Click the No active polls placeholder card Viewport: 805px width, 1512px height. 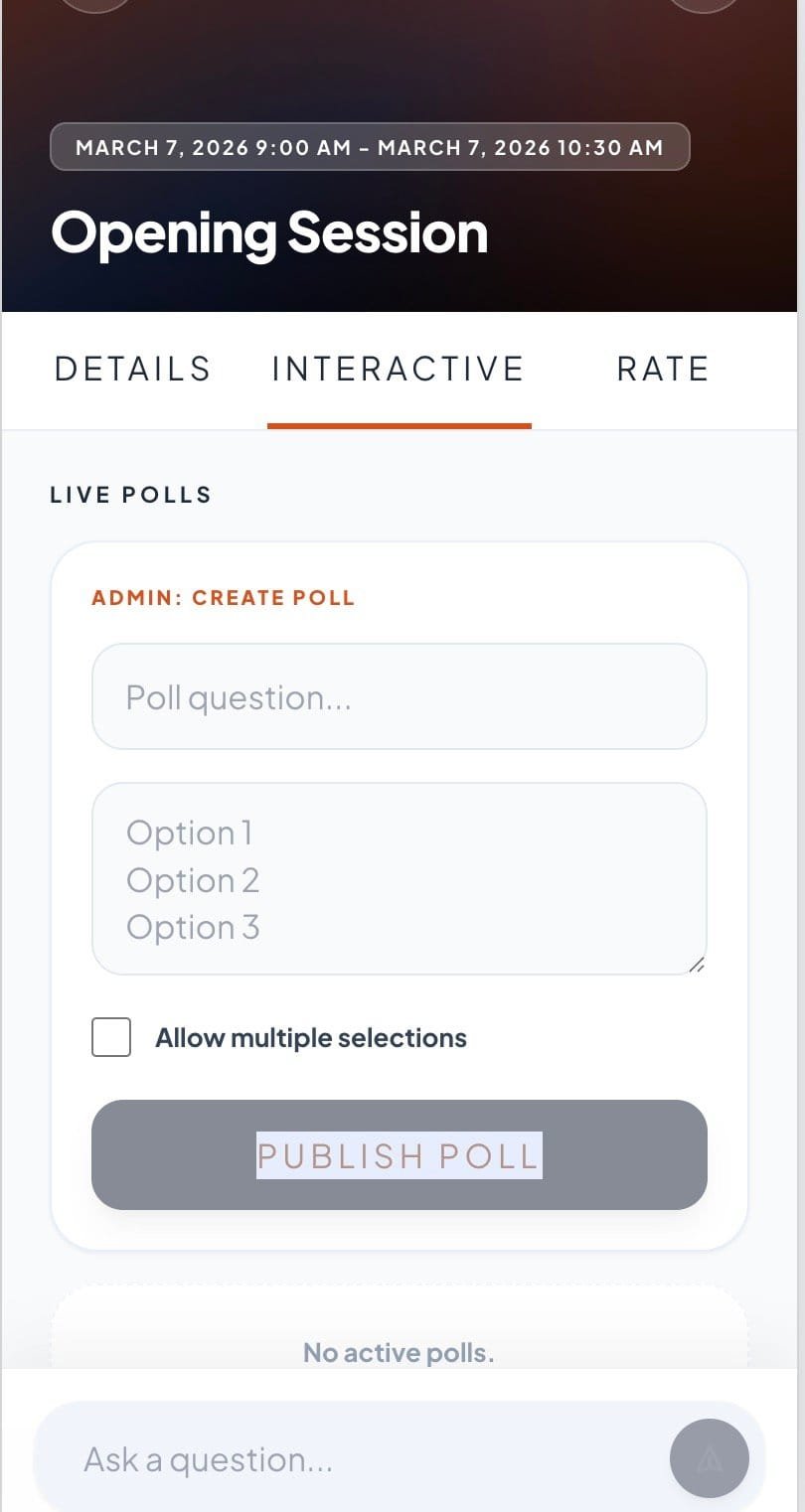[x=398, y=1352]
